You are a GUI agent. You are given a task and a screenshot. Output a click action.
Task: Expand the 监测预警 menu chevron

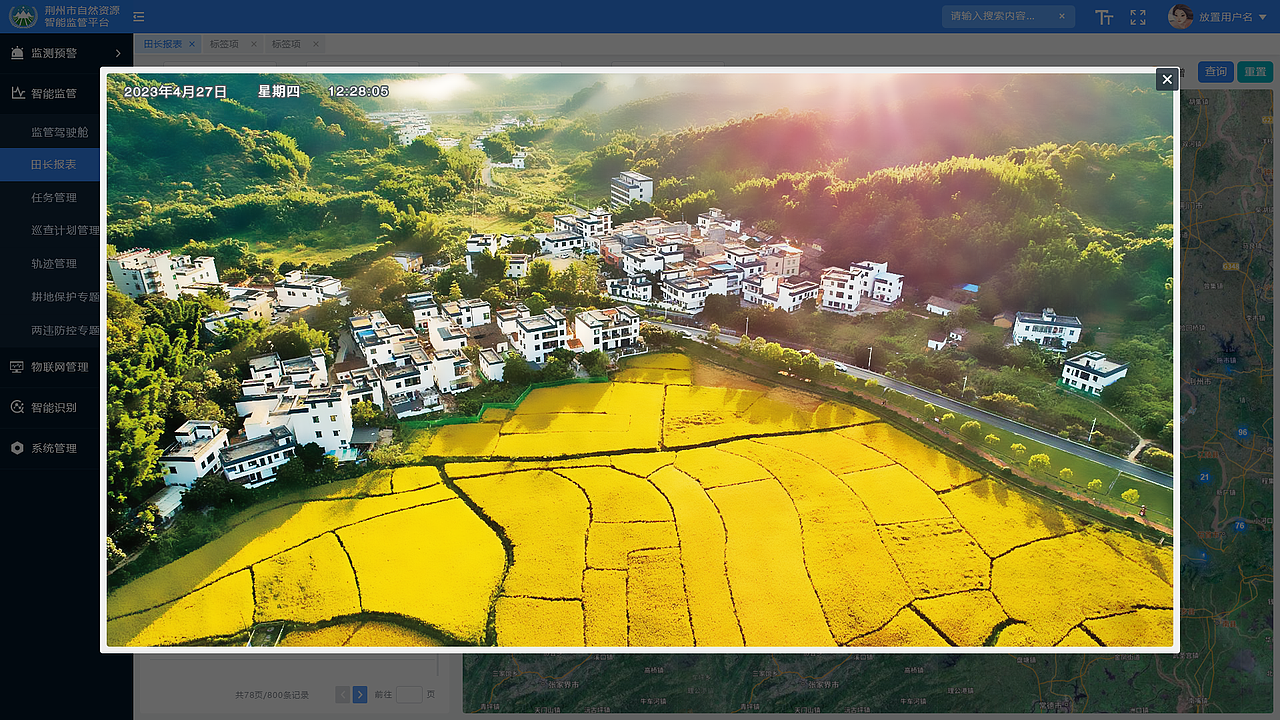pos(118,53)
